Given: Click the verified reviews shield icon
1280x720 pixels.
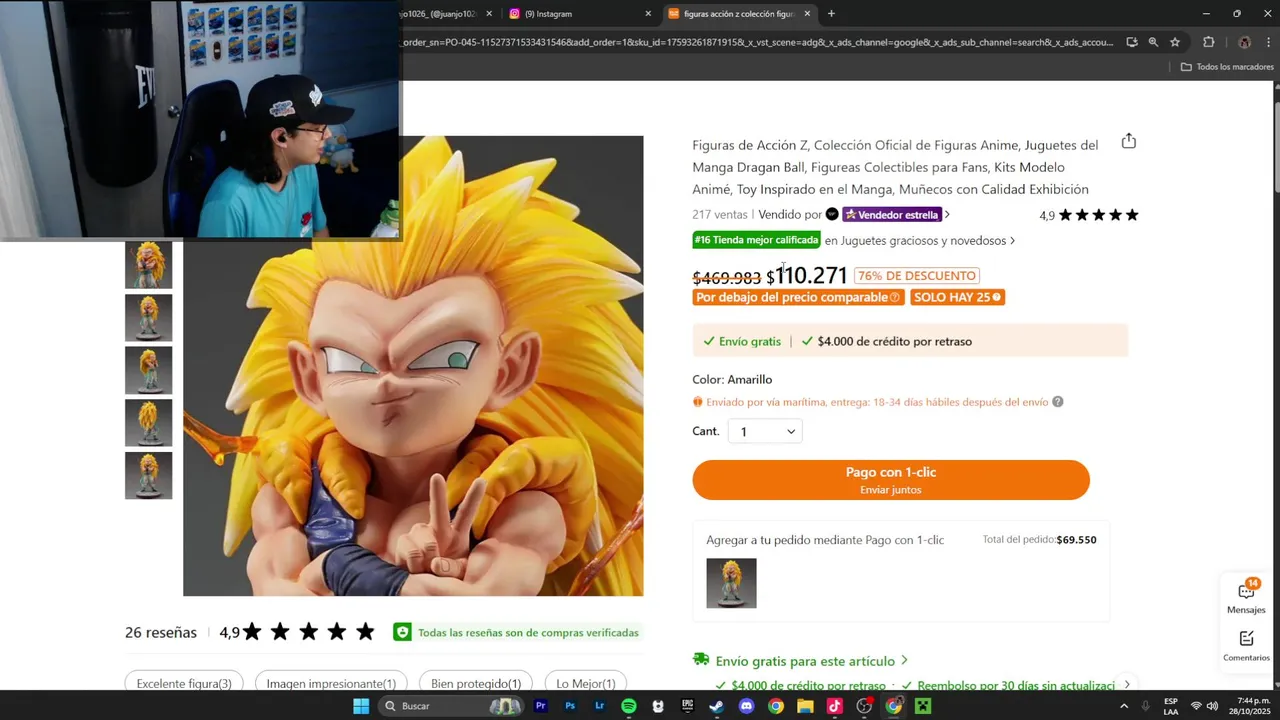Looking at the screenshot, I should tap(402, 632).
